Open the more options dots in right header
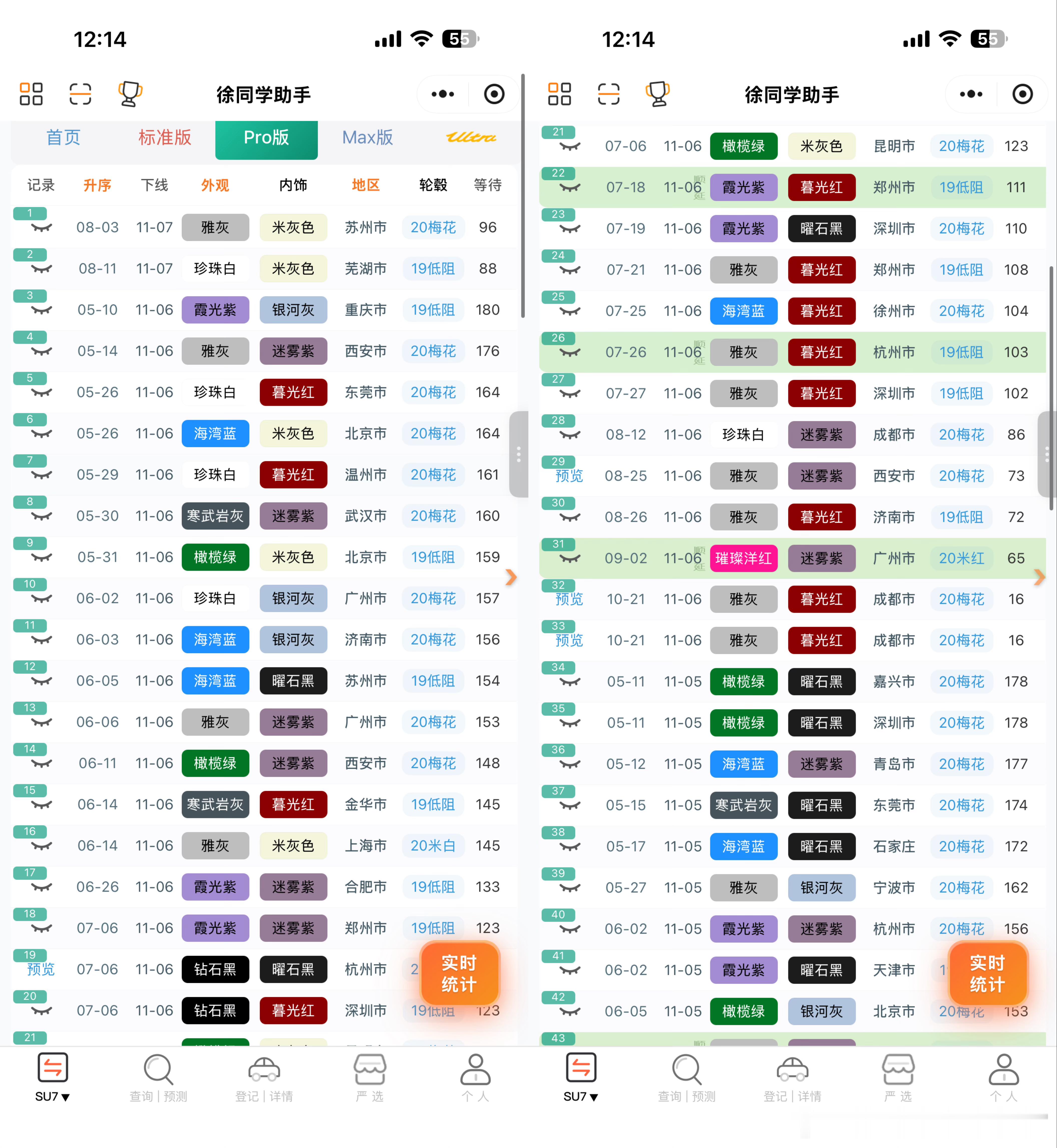Screen dimensions: 1057x1148 point(971,94)
